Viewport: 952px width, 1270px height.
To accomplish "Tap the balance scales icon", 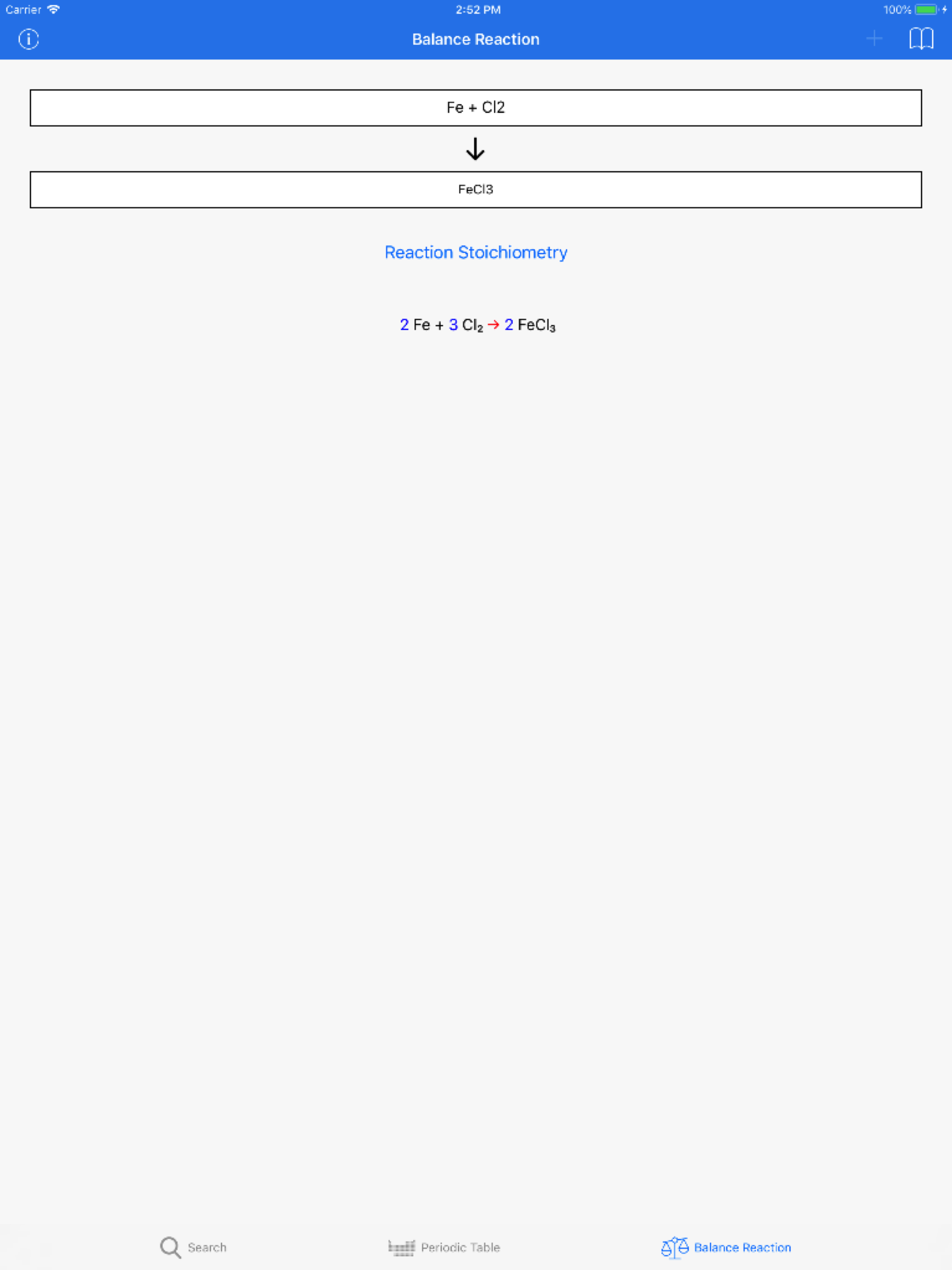I will pyautogui.click(x=674, y=1248).
